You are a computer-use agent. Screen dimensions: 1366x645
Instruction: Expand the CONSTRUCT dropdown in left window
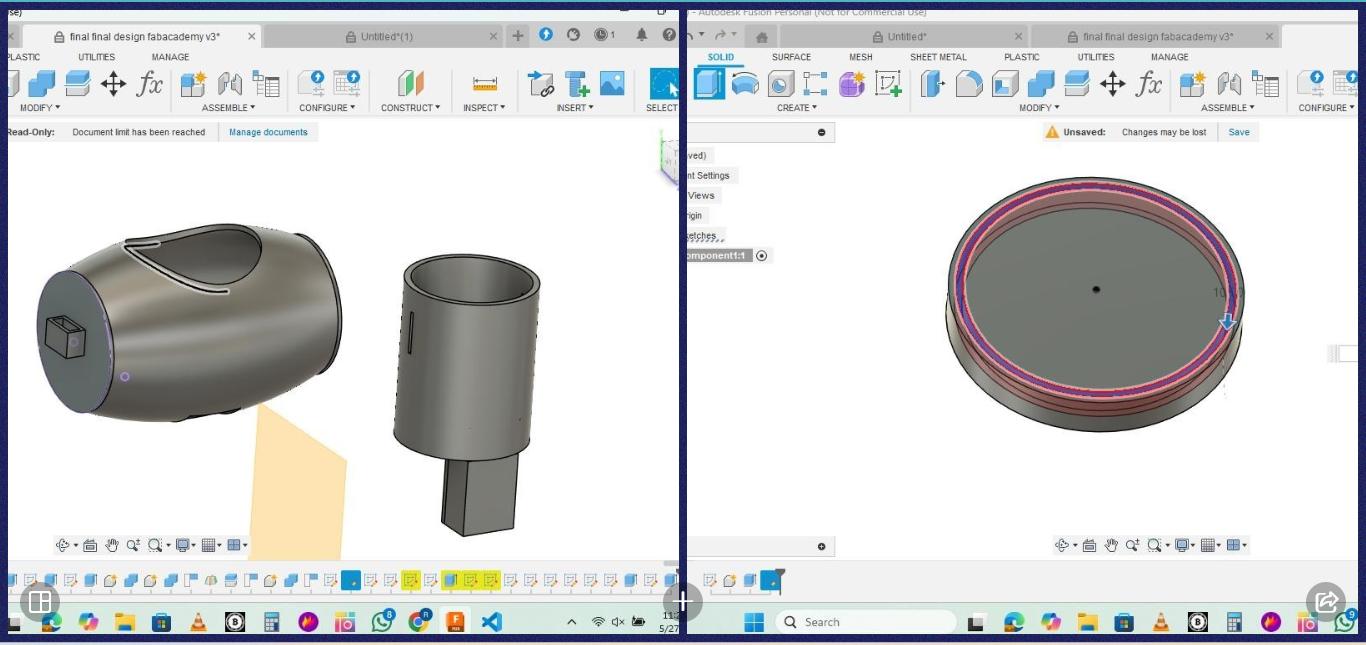tap(411, 107)
